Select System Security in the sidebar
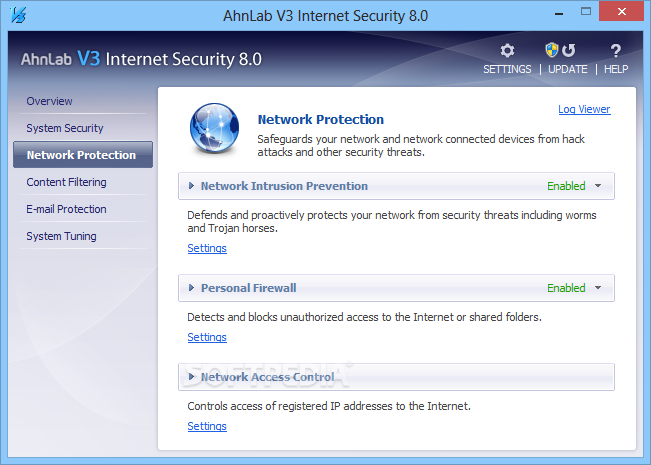651x465 pixels. (65, 128)
